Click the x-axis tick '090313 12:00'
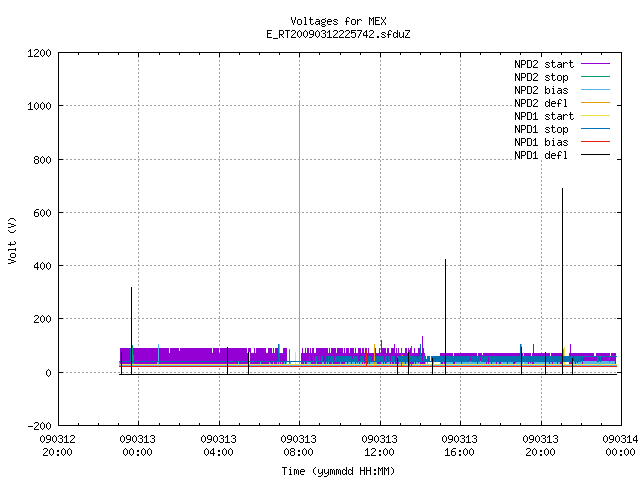The image size is (640, 480). click(380, 446)
